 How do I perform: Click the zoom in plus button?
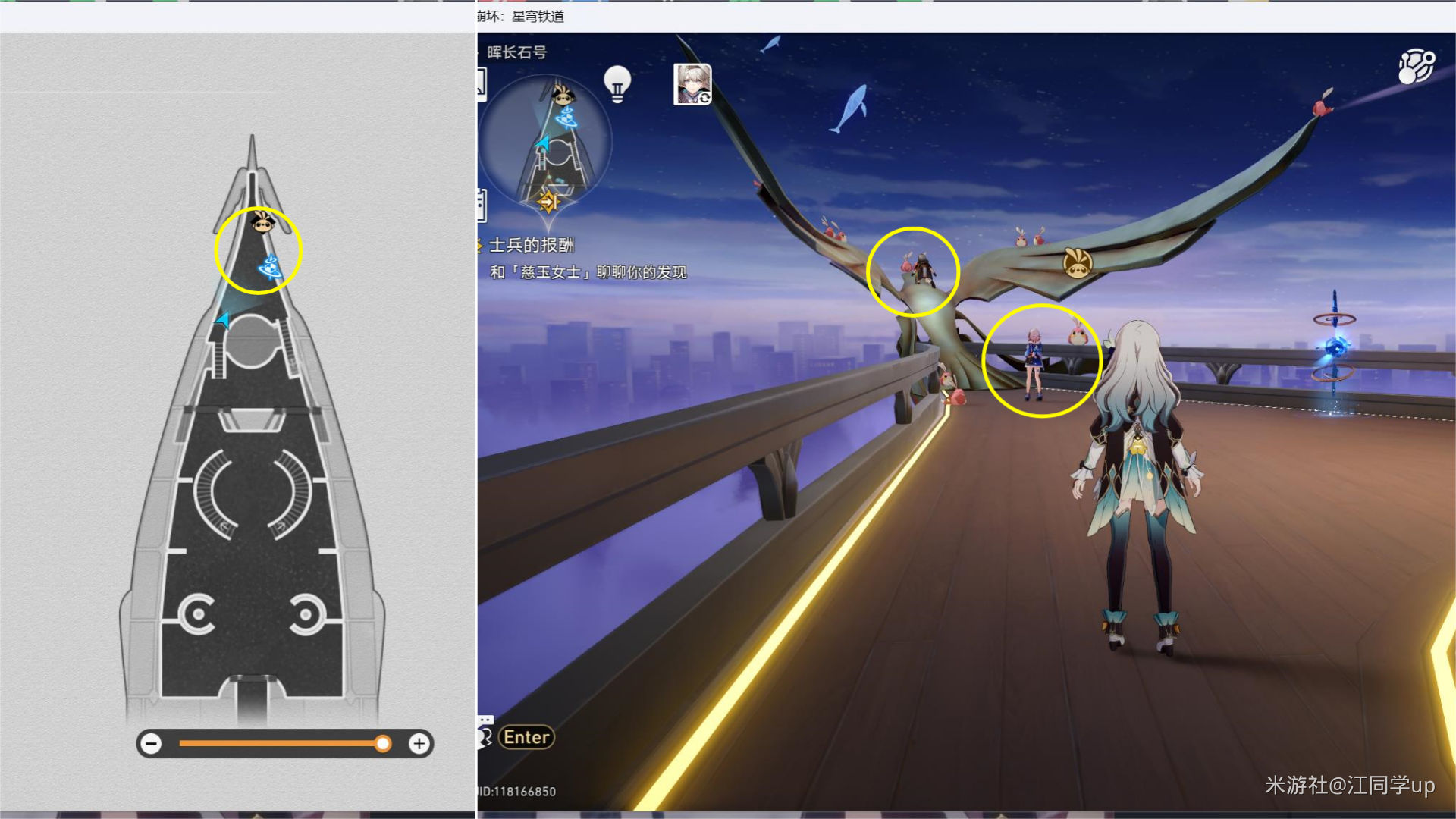[x=419, y=744]
